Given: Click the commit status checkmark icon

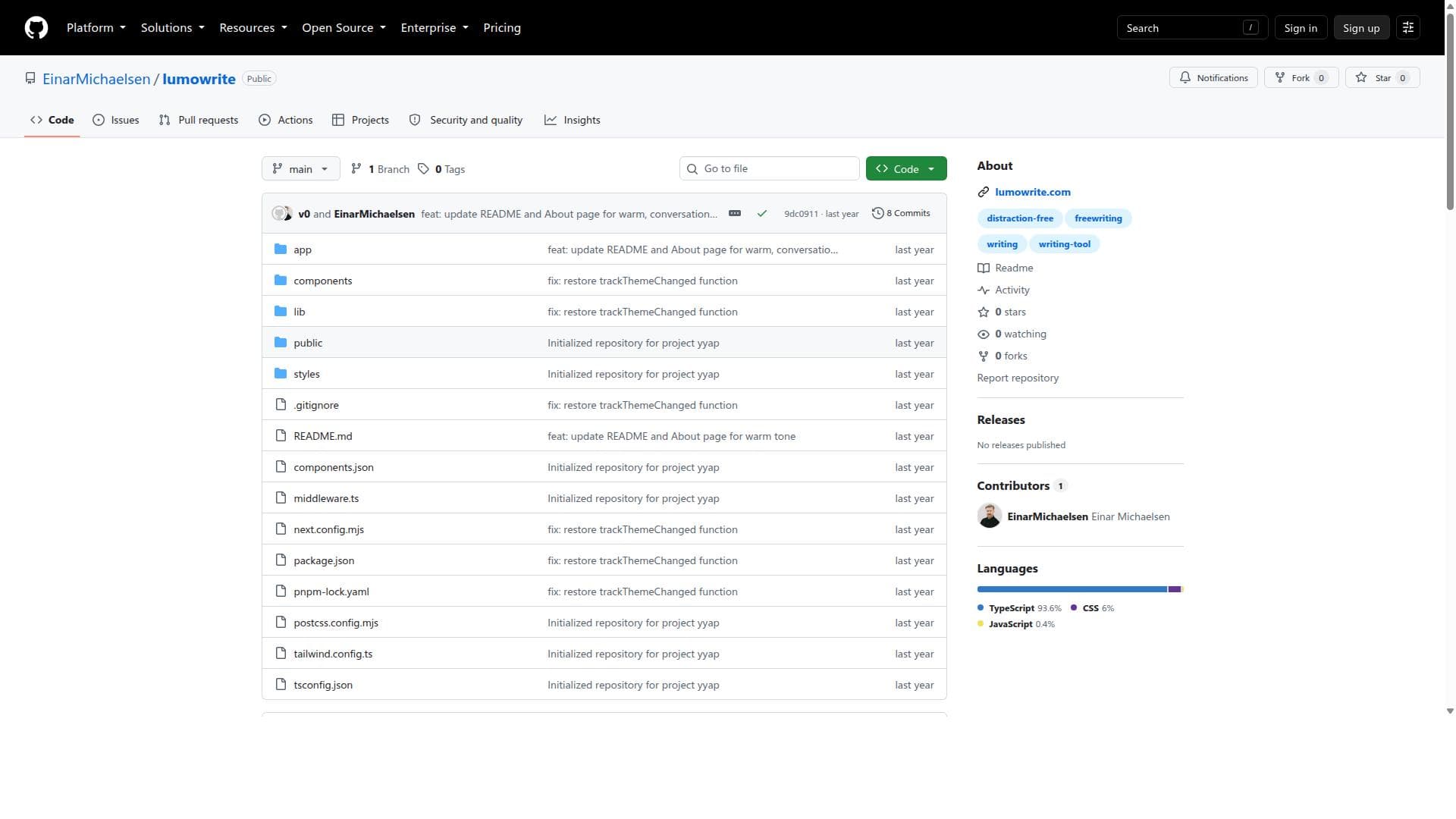Looking at the screenshot, I should [762, 214].
